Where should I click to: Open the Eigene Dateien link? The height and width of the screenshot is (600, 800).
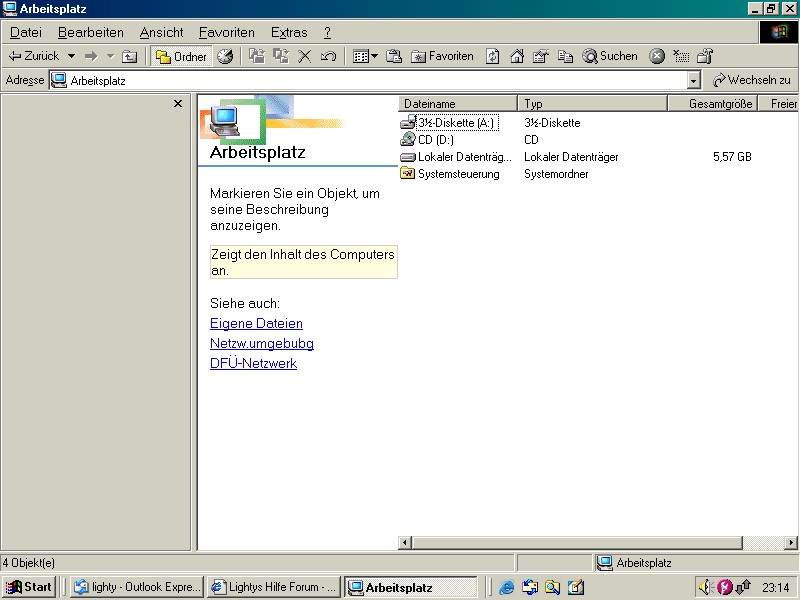click(x=256, y=324)
